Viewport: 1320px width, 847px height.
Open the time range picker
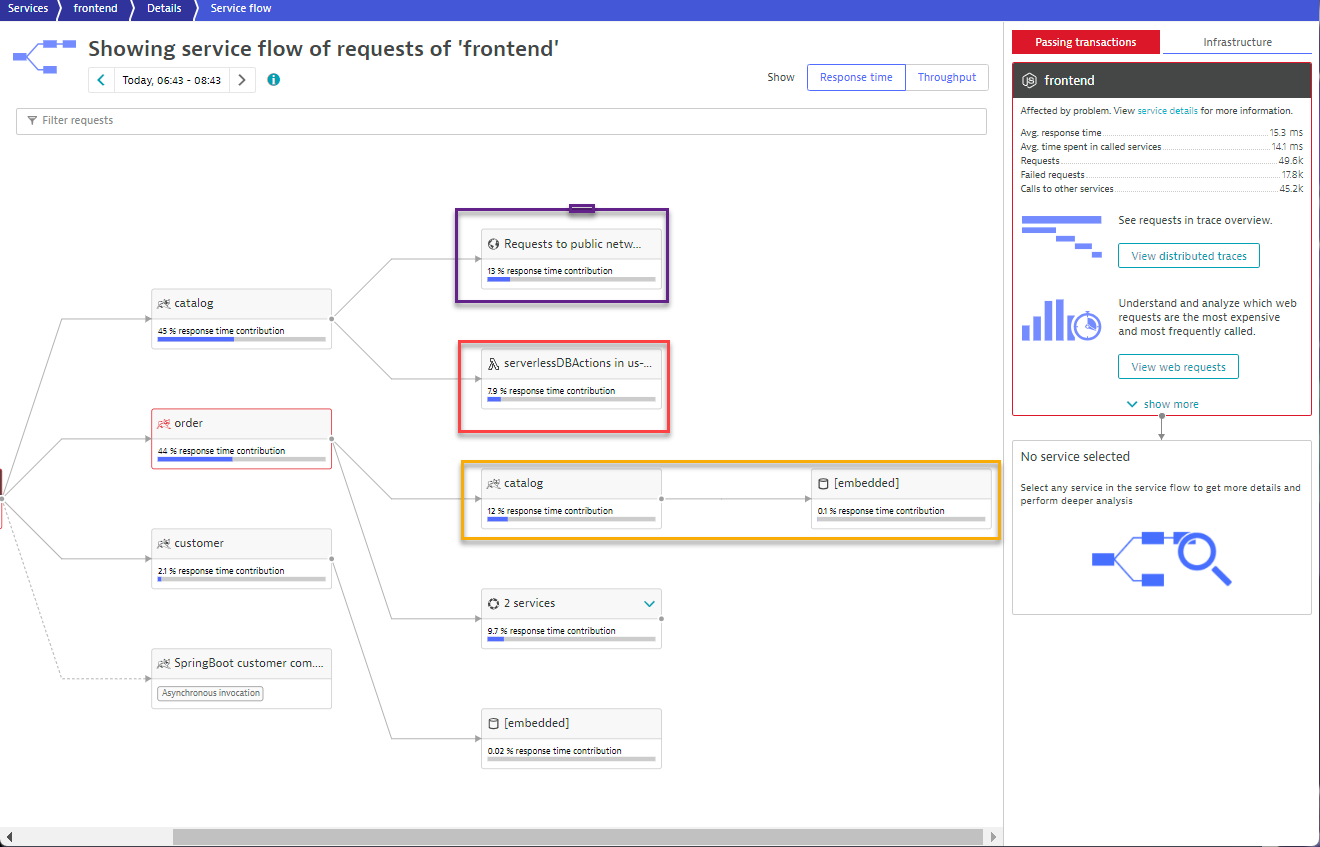click(172, 80)
